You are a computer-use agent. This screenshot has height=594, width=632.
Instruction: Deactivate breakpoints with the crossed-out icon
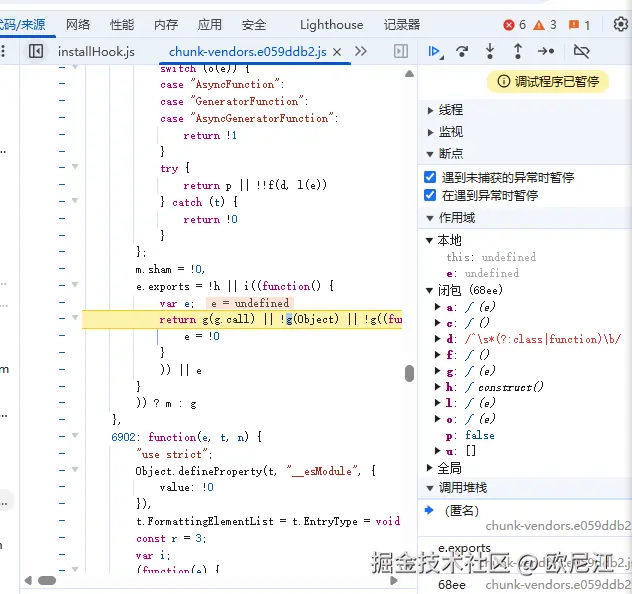(581, 51)
